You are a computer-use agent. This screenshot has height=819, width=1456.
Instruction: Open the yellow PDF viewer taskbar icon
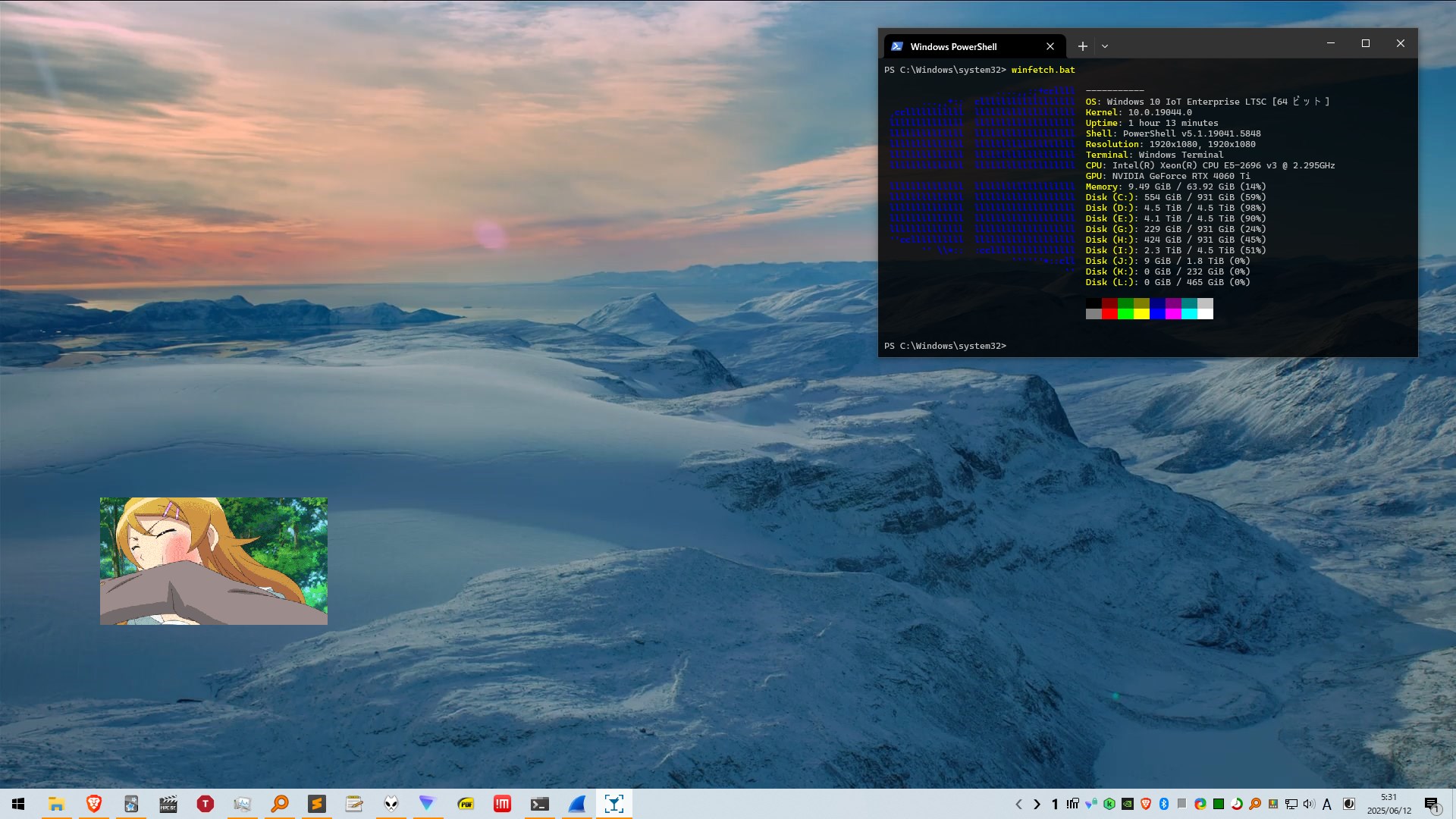(x=465, y=804)
